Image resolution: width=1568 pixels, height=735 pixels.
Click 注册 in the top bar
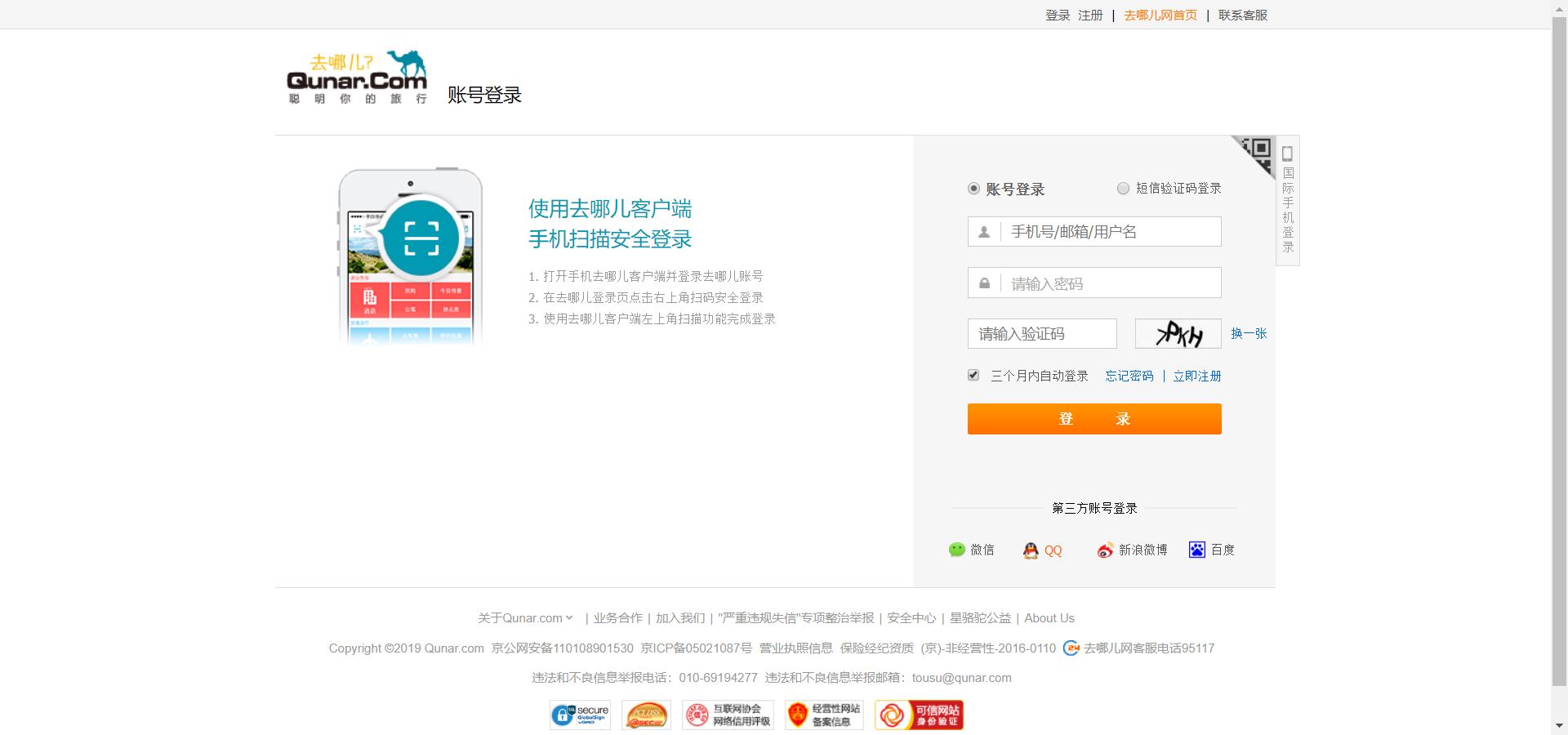tap(1090, 15)
